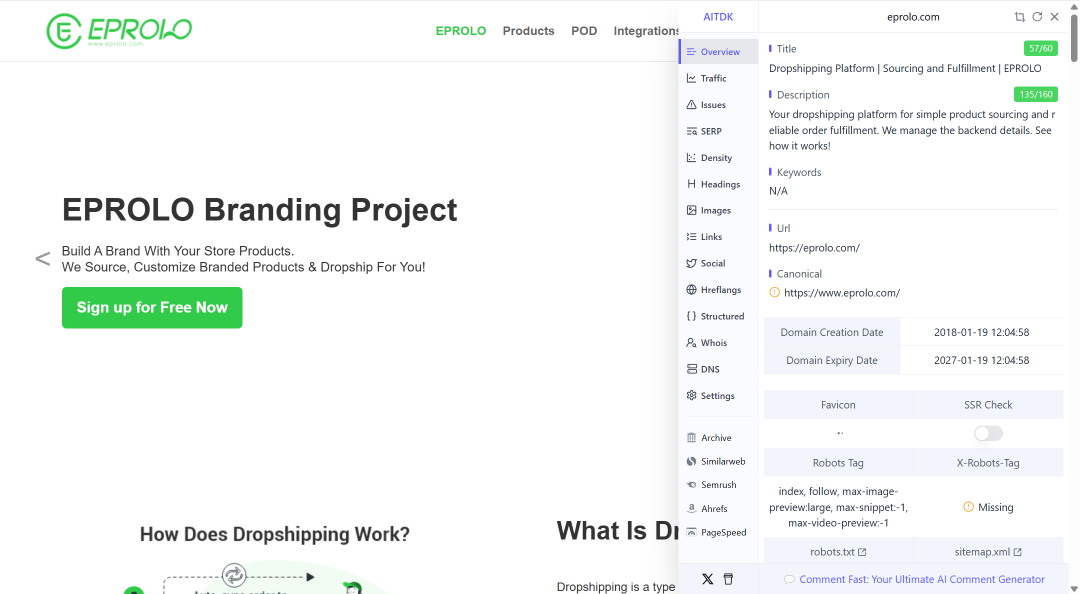Click the Images icon in sidebar

click(692, 210)
